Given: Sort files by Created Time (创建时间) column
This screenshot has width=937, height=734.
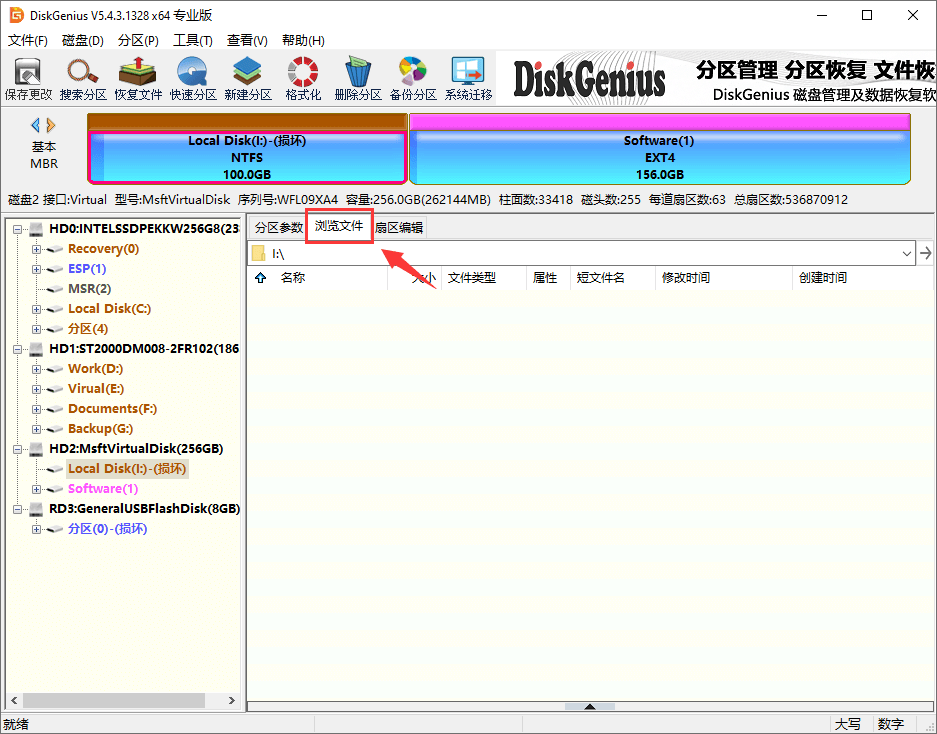Looking at the screenshot, I should (863, 278).
